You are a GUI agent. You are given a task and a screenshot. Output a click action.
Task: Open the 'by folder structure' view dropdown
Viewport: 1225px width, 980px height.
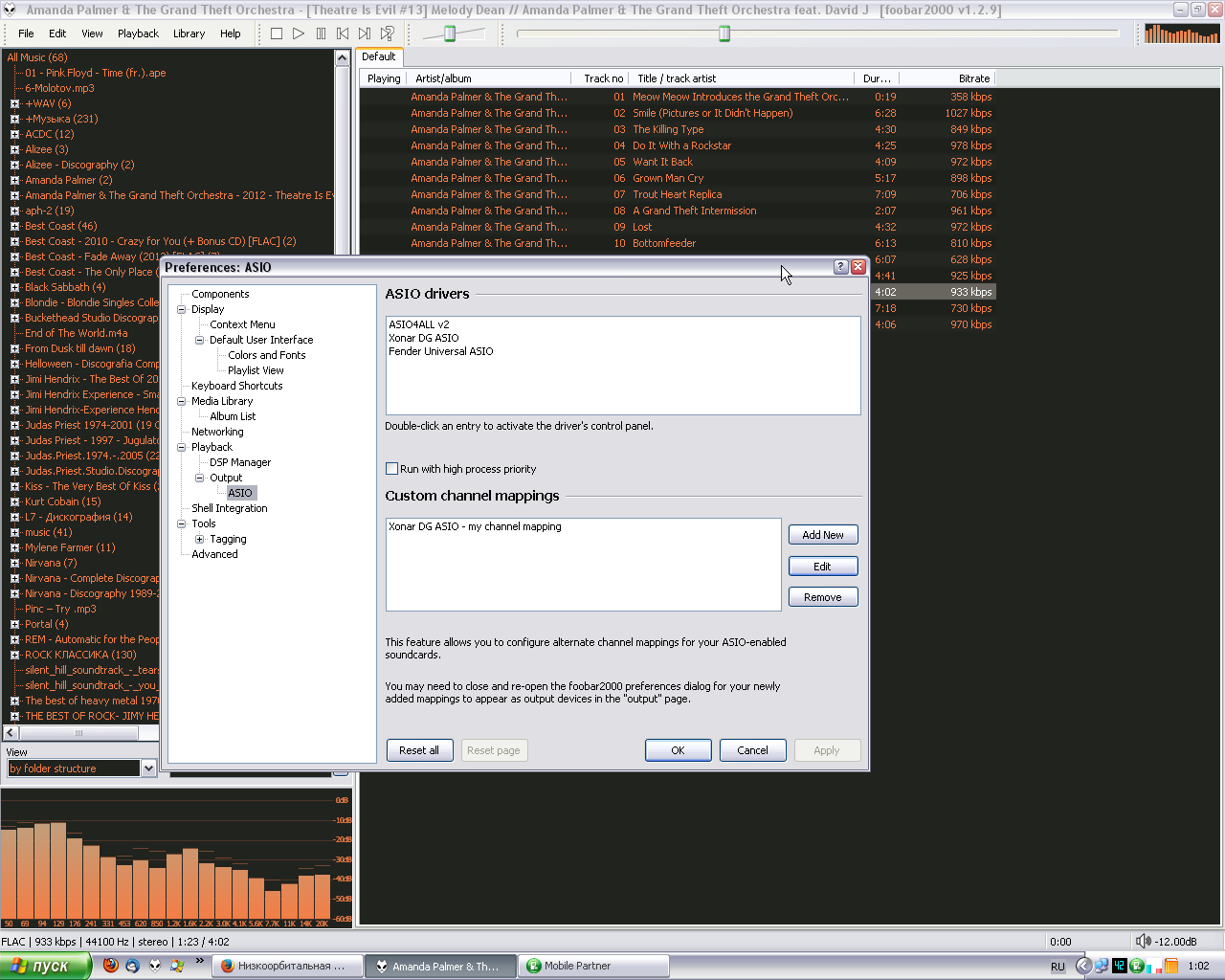pos(148,768)
